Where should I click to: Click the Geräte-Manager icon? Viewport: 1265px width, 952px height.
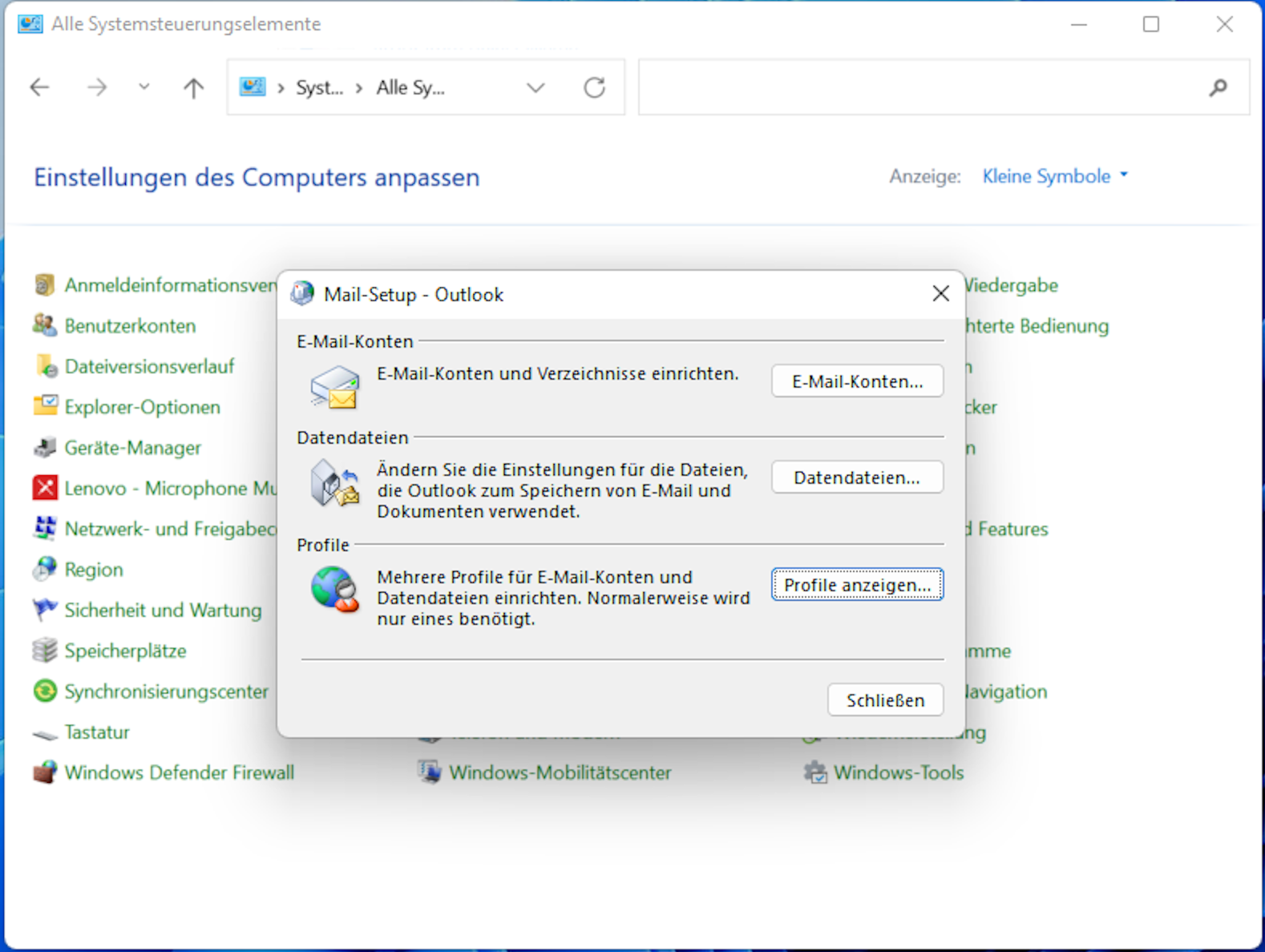46,447
